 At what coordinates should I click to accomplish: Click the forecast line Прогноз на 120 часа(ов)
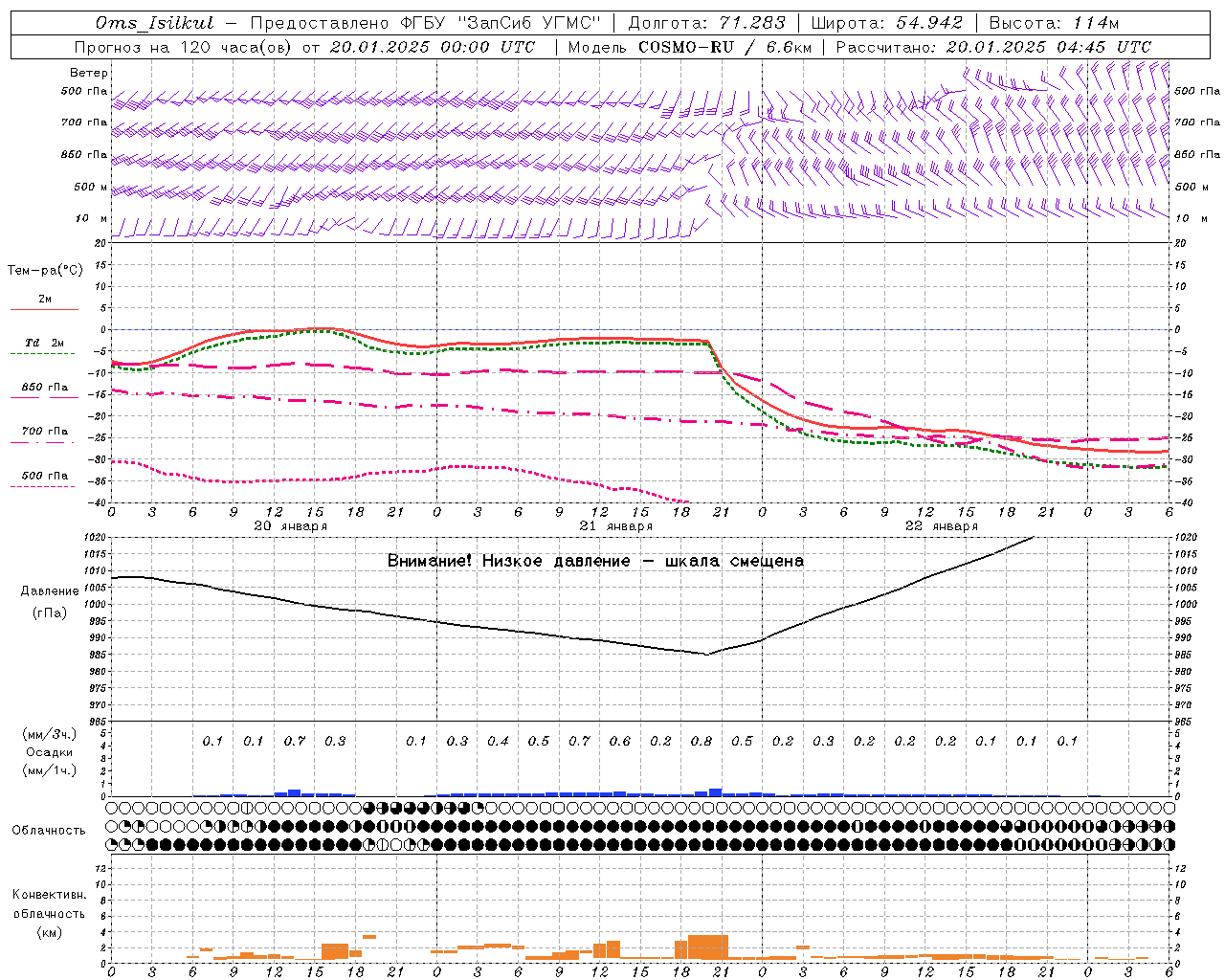[x=185, y=47]
